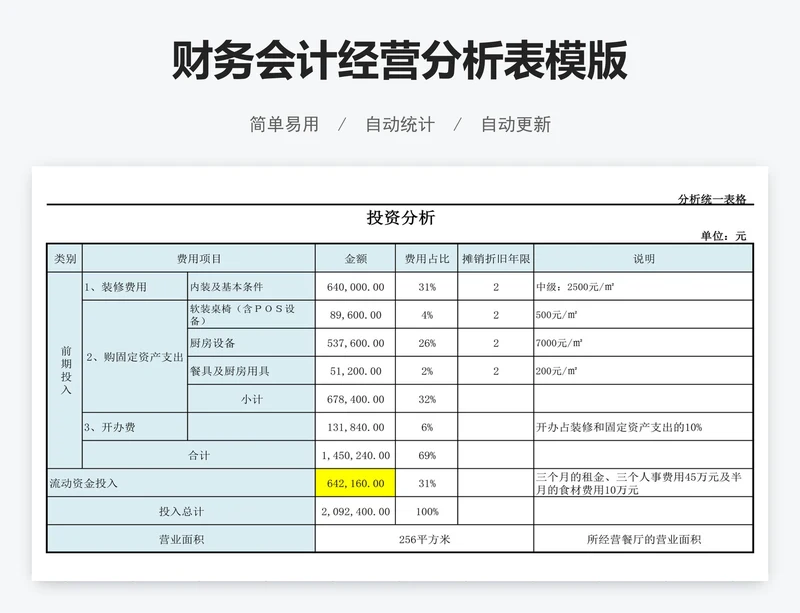Click the 69% ratio cell
Viewport: 800px width, 613px height.
(x=427, y=455)
